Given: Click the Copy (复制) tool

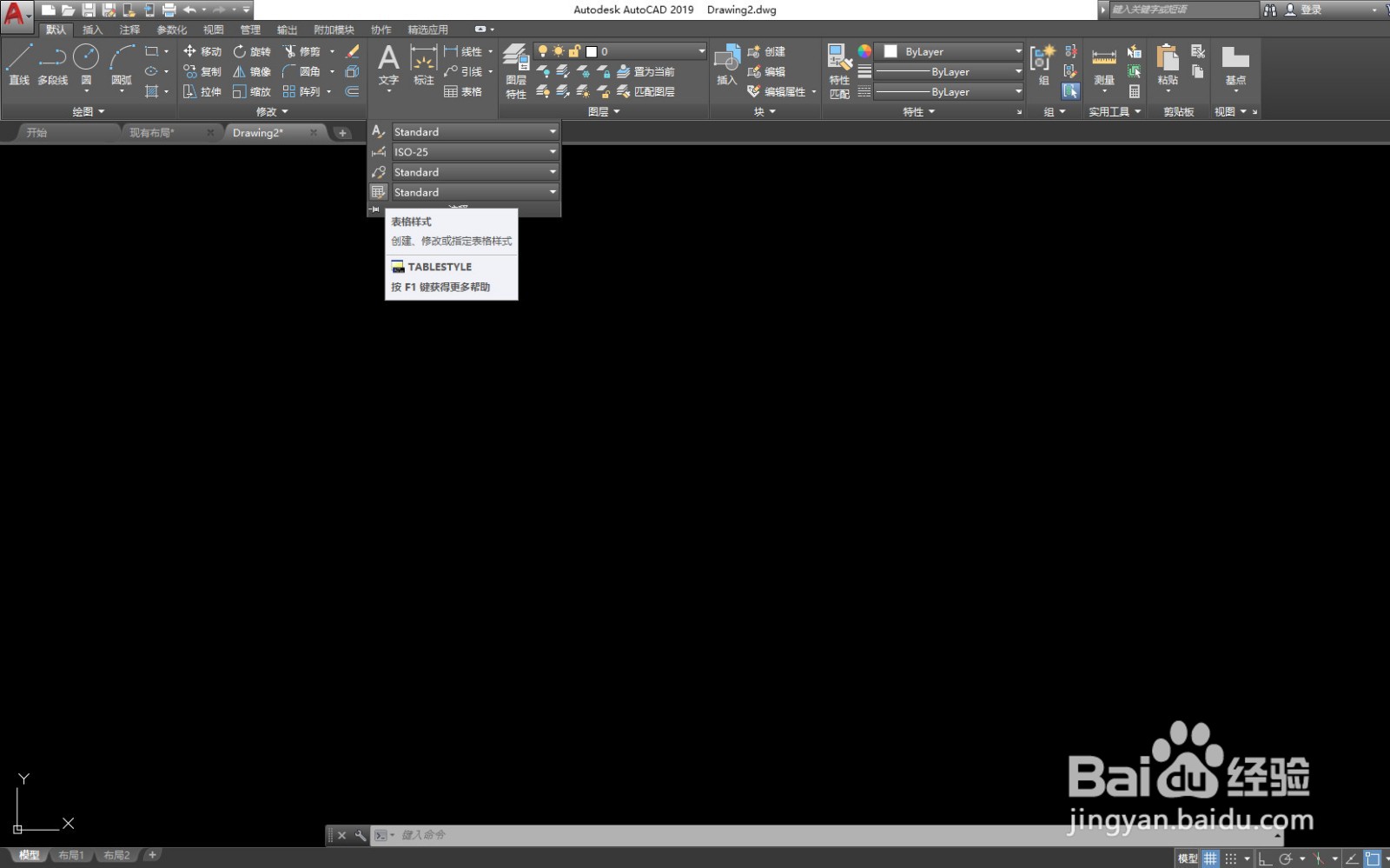Looking at the screenshot, I should tap(202, 71).
